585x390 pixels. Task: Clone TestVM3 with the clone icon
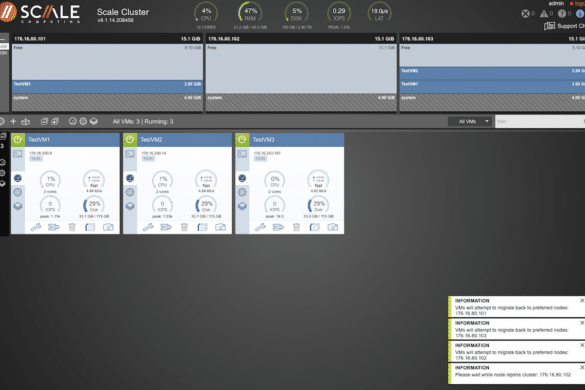coord(315,227)
